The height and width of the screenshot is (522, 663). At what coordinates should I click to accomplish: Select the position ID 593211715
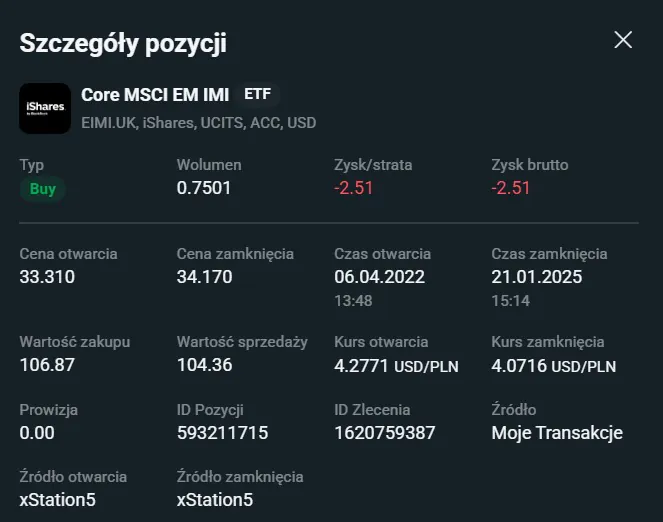pos(222,433)
